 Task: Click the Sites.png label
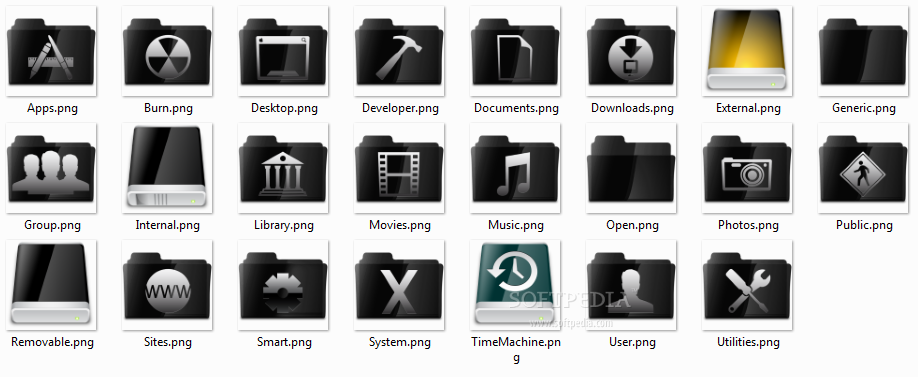point(167,342)
